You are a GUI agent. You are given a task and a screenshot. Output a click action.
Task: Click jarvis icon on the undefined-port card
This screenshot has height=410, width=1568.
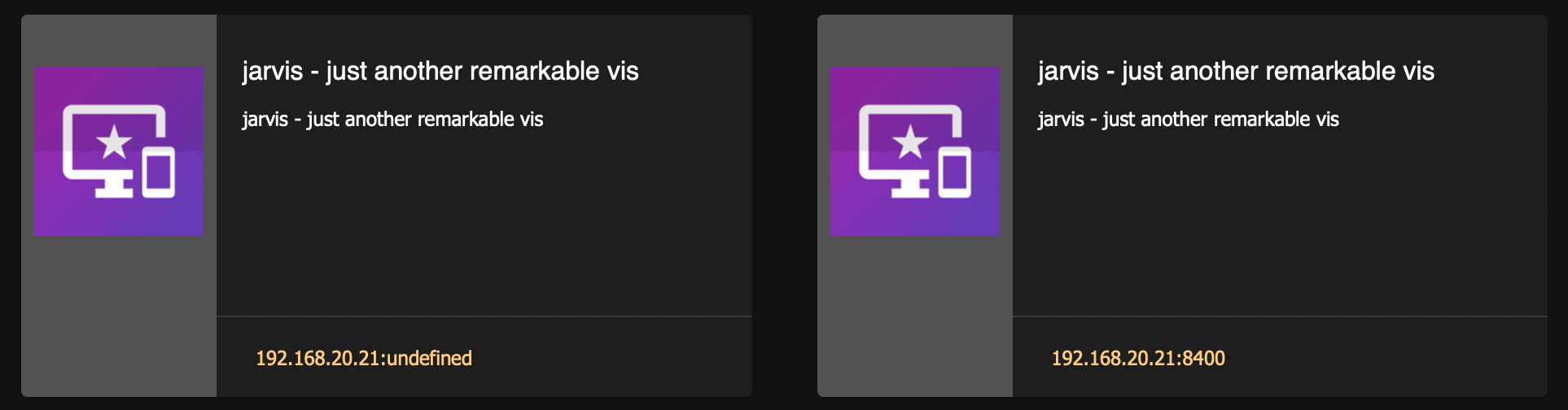click(119, 151)
